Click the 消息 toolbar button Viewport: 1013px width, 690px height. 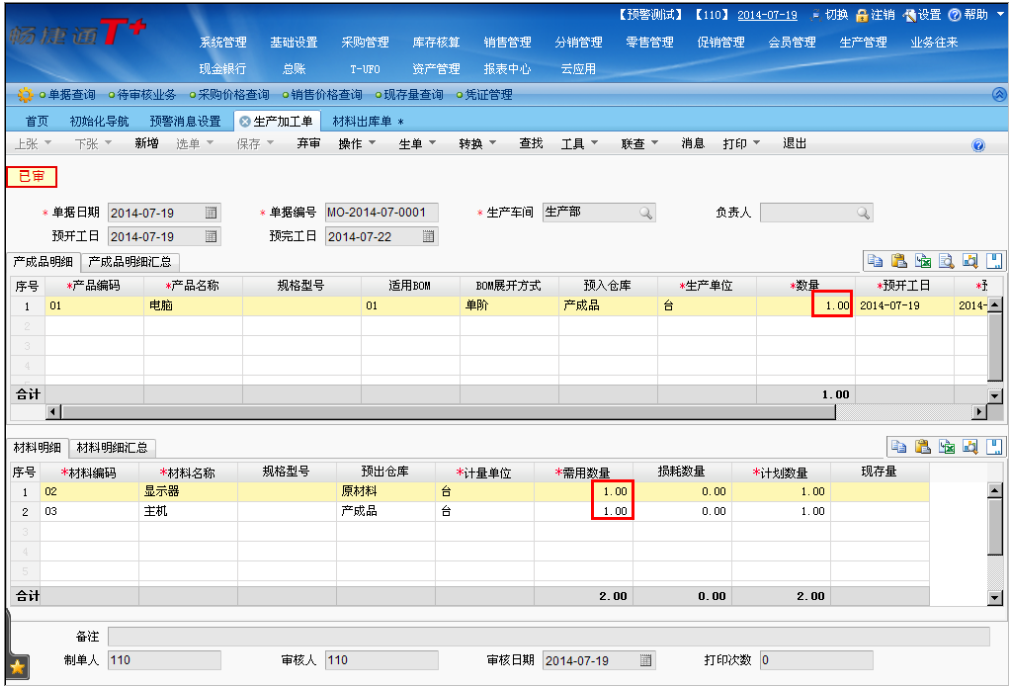[x=693, y=143]
